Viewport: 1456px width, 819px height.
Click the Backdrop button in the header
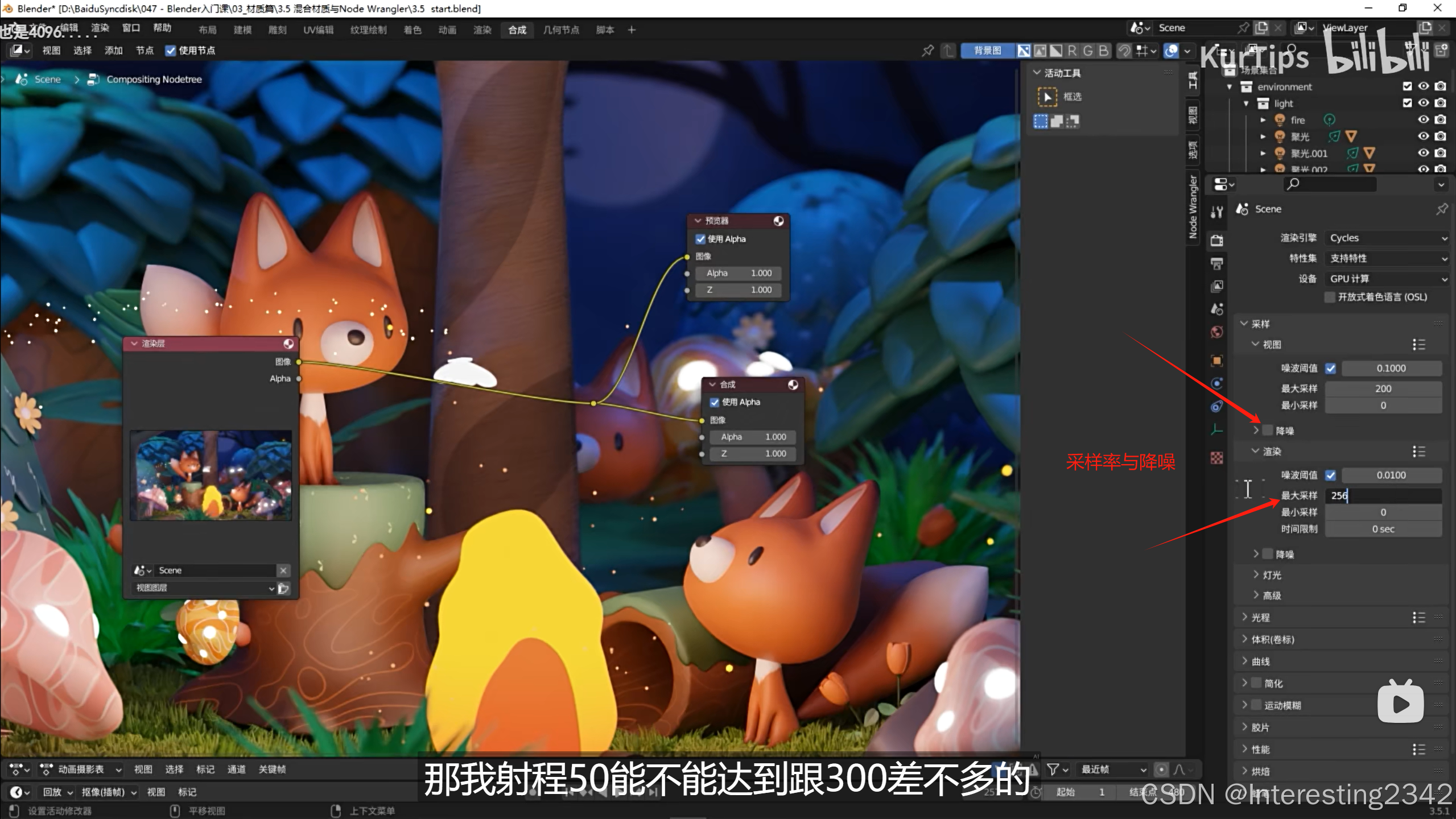987,51
